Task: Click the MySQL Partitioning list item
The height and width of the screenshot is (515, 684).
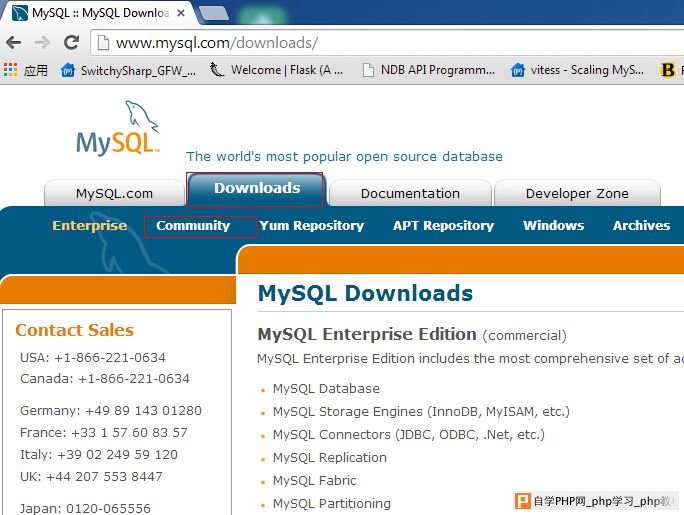Action: point(332,504)
